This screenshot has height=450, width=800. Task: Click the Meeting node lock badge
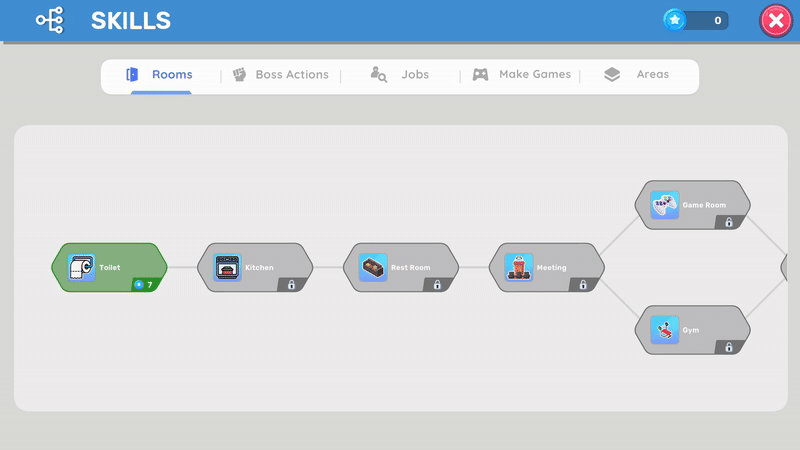click(x=583, y=285)
